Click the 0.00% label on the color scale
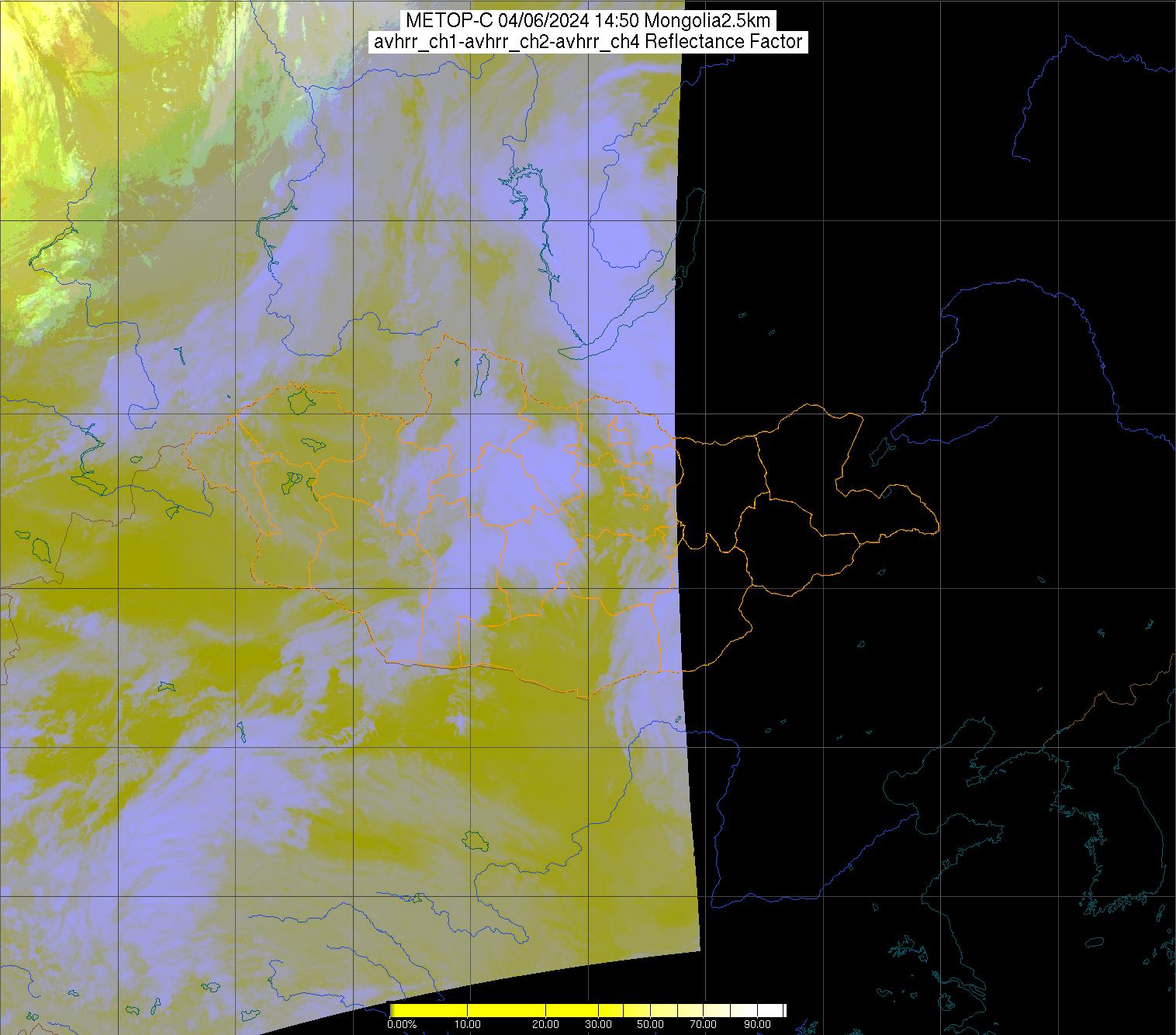The width and height of the screenshot is (1176, 1035). coord(402,1025)
